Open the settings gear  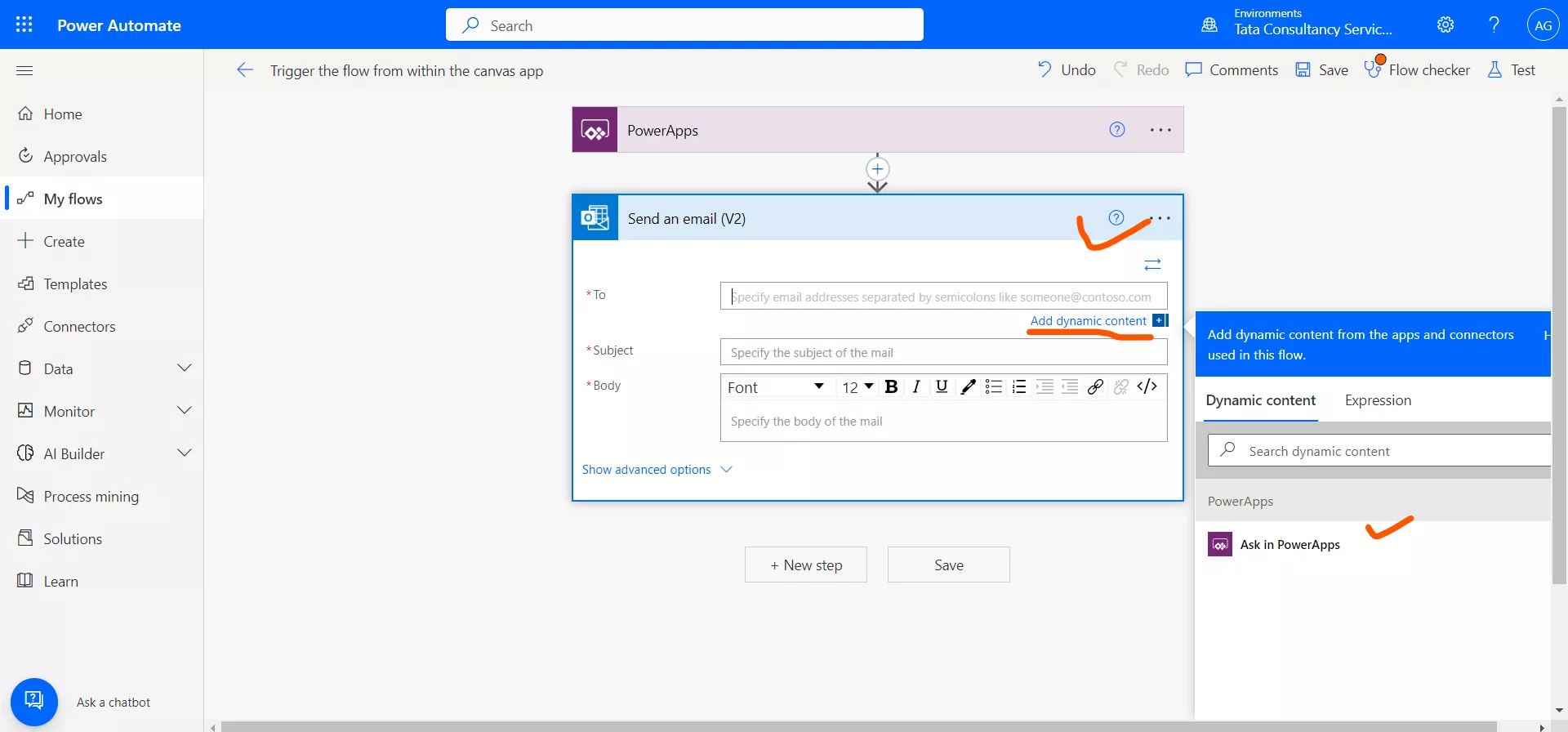(1445, 25)
